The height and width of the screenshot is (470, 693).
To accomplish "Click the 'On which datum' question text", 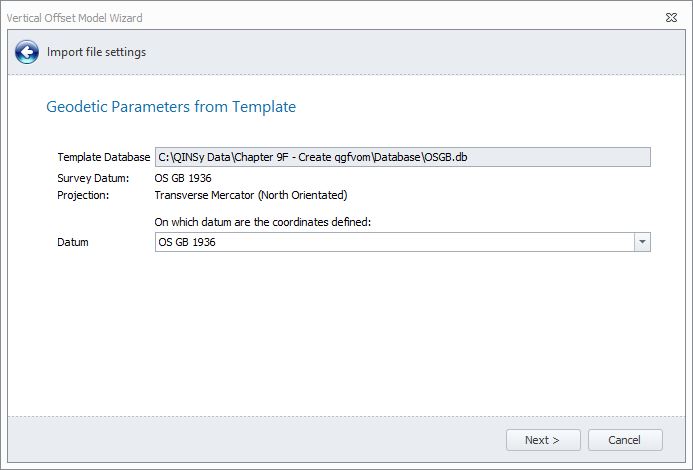I will (263, 222).
